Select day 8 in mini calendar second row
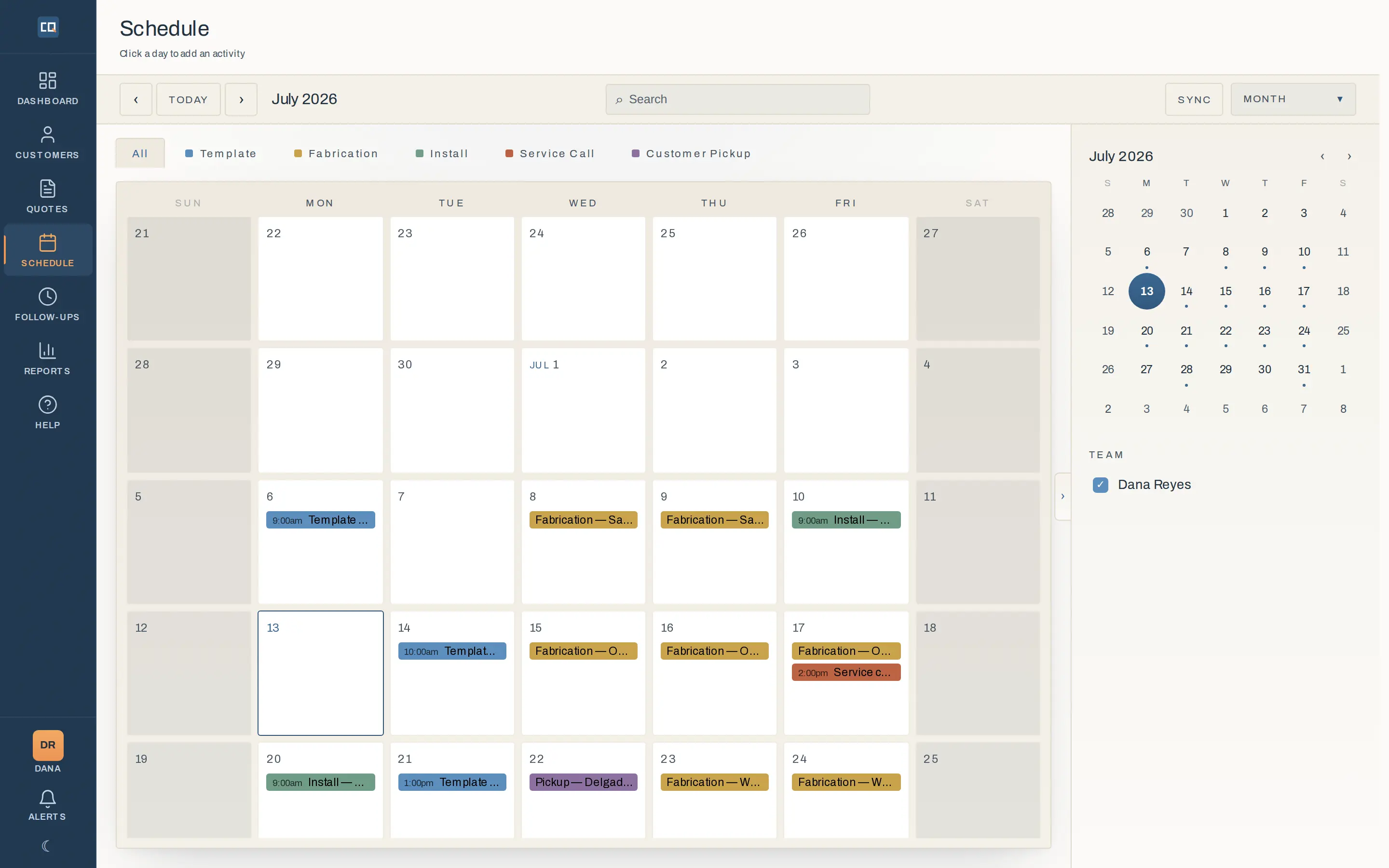 (x=1225, y=251)
